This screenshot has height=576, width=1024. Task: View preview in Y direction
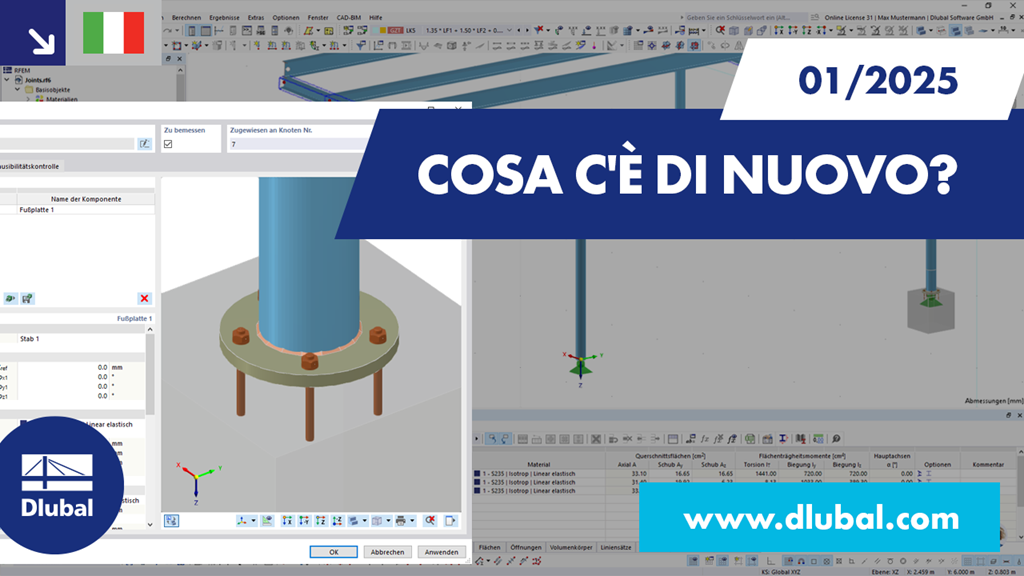pos(304,520)
